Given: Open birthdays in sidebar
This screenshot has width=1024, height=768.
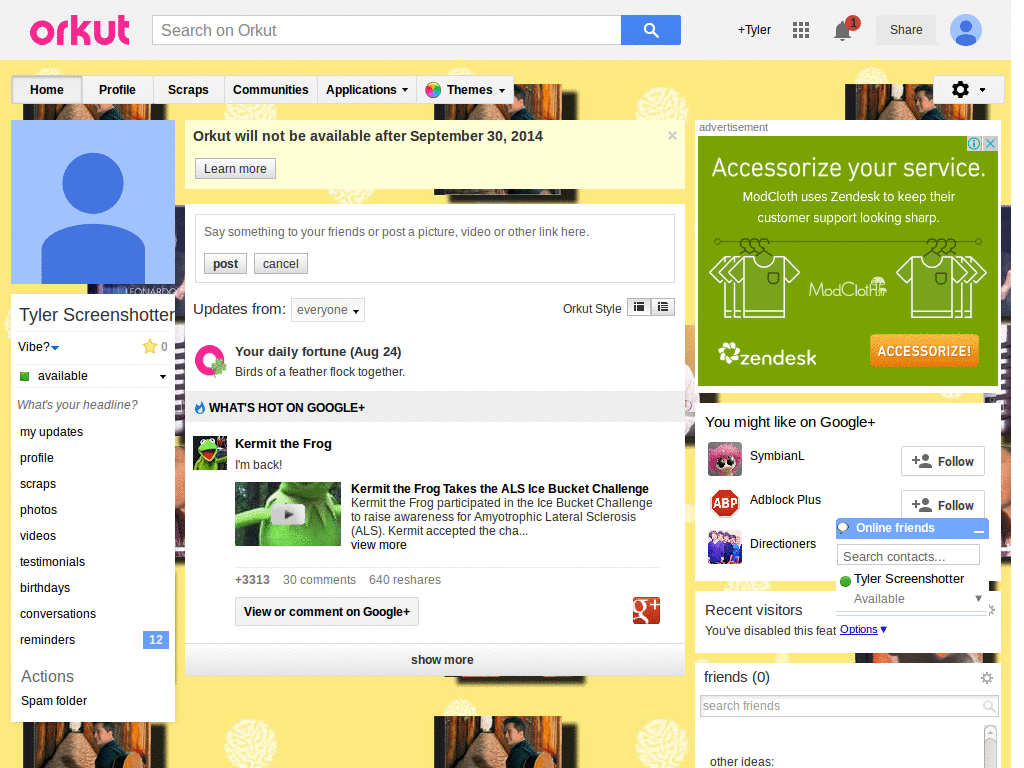Looking at the screenshot, I should tap(44, 588).
